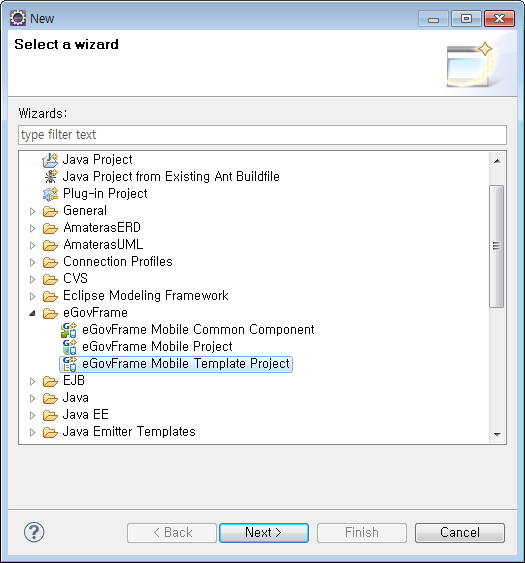Expand the General folder
The width and height of the screenshot is (525, 563).
point(32,211)
